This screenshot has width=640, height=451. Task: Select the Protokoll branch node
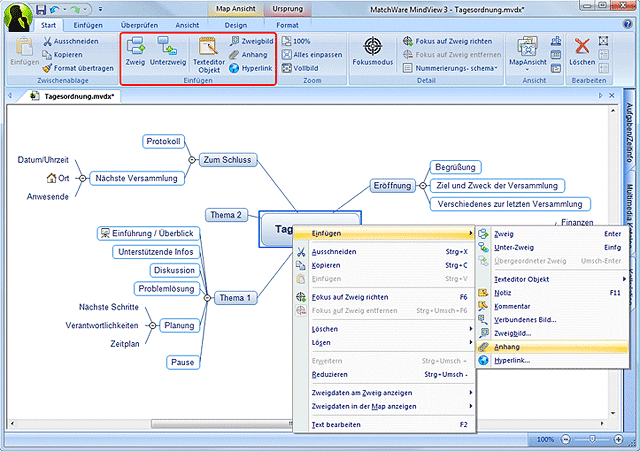(x=163, y=141)
